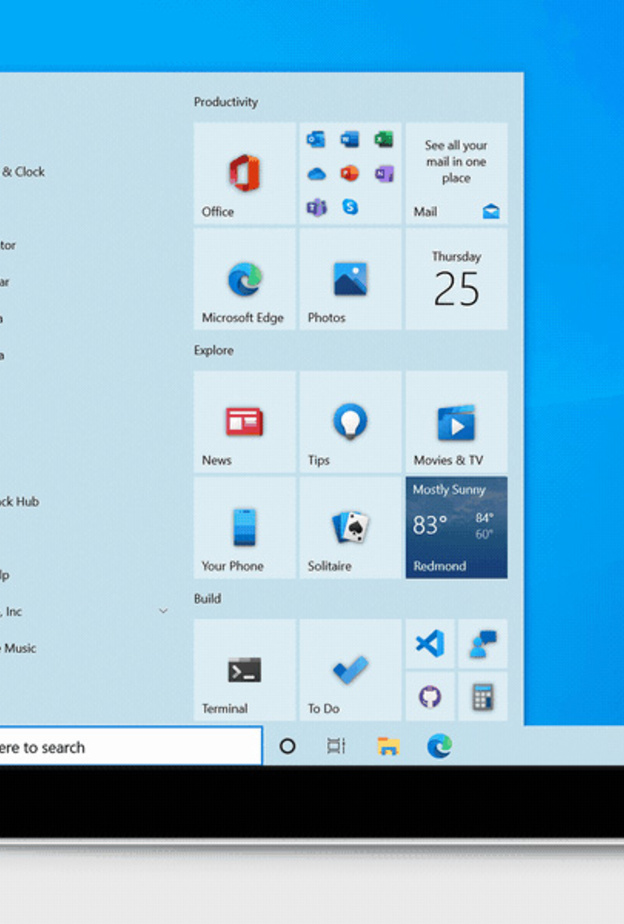The height and width of the screenshot is (924, 624).
Task: Open the Redmond weather tile
Action: (456, 528)
